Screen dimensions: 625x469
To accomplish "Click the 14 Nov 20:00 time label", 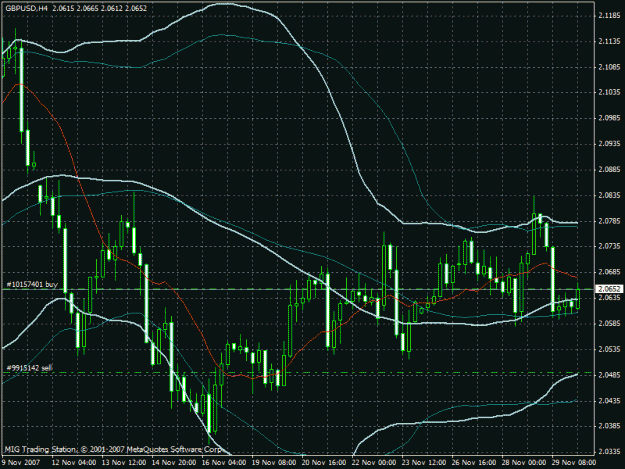I will 174,462.
